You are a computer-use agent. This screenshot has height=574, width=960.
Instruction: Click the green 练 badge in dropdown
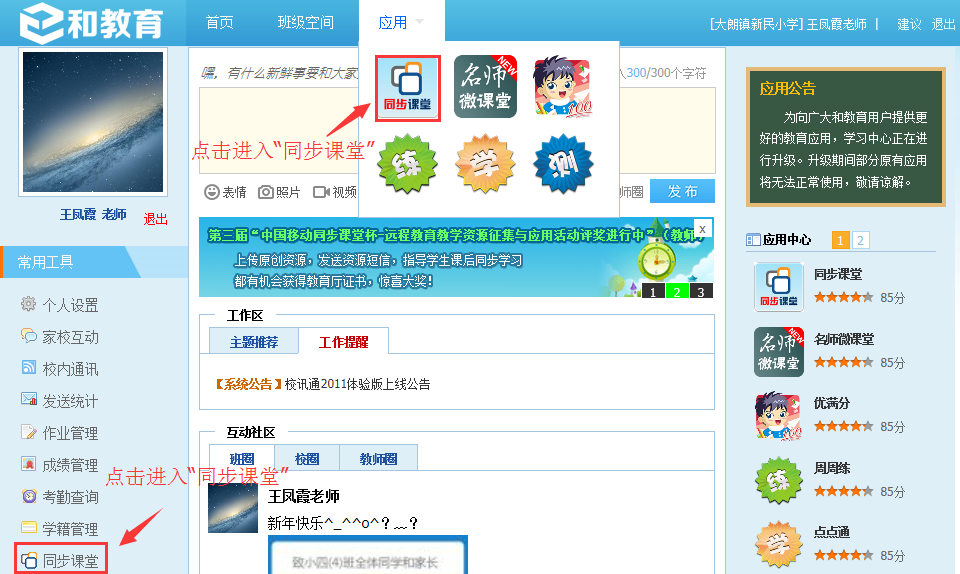pyautogui.click(x=407, y=163)
